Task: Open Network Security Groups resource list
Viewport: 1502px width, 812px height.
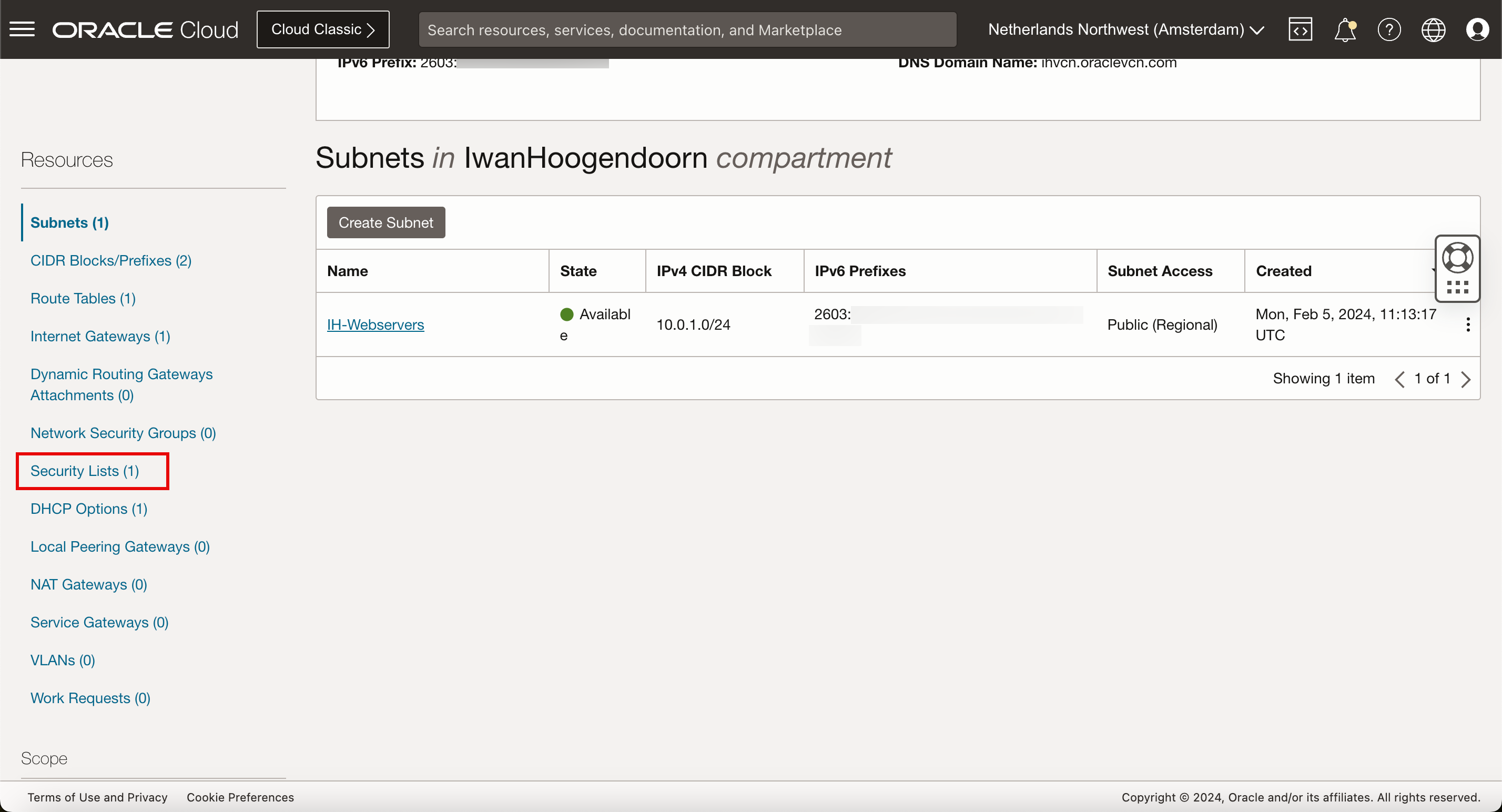Action: coord(123,433)
